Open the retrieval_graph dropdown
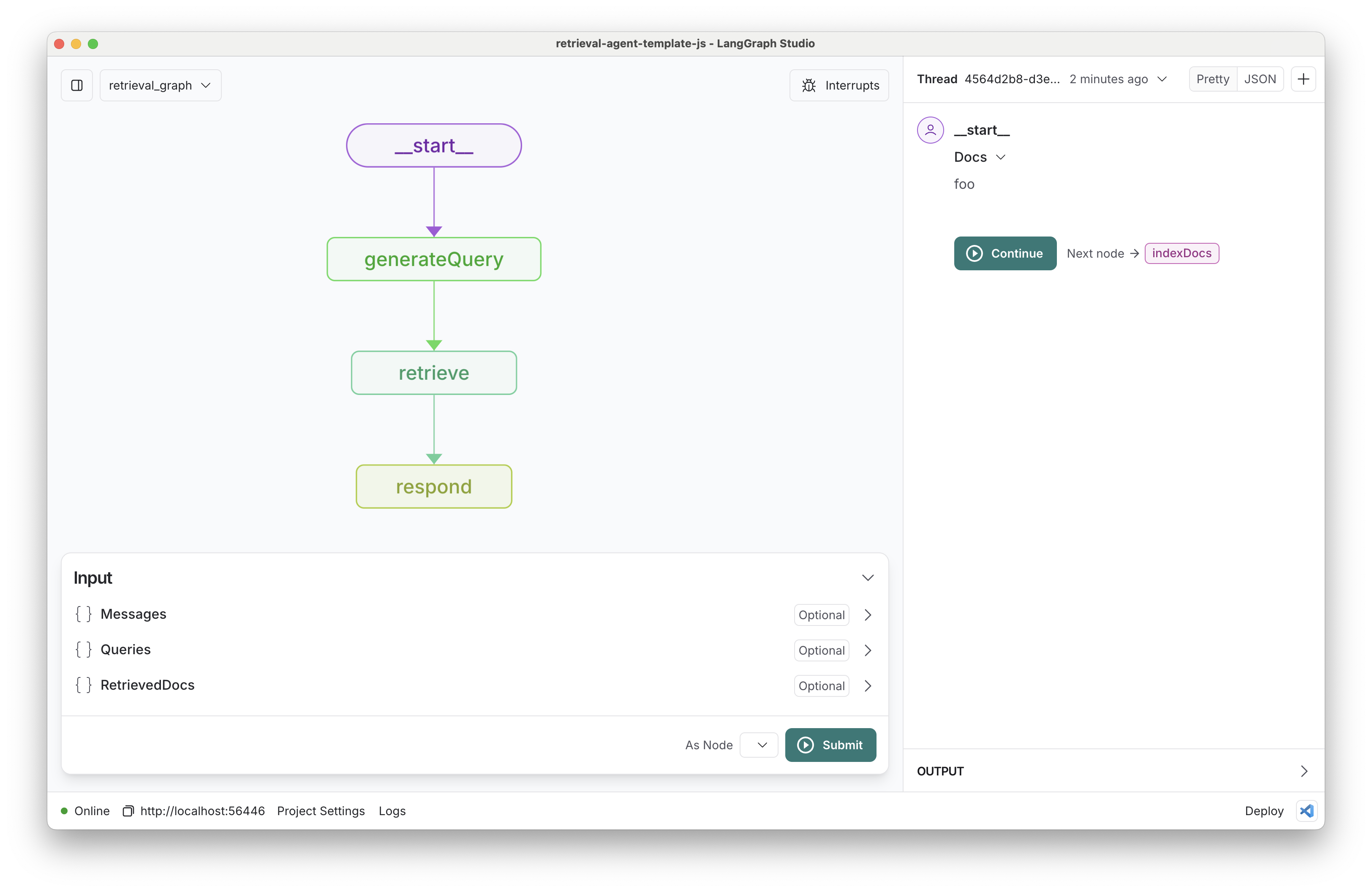Screen dimensions: 1372x892 pyautogui.click(x=160, y=85)
